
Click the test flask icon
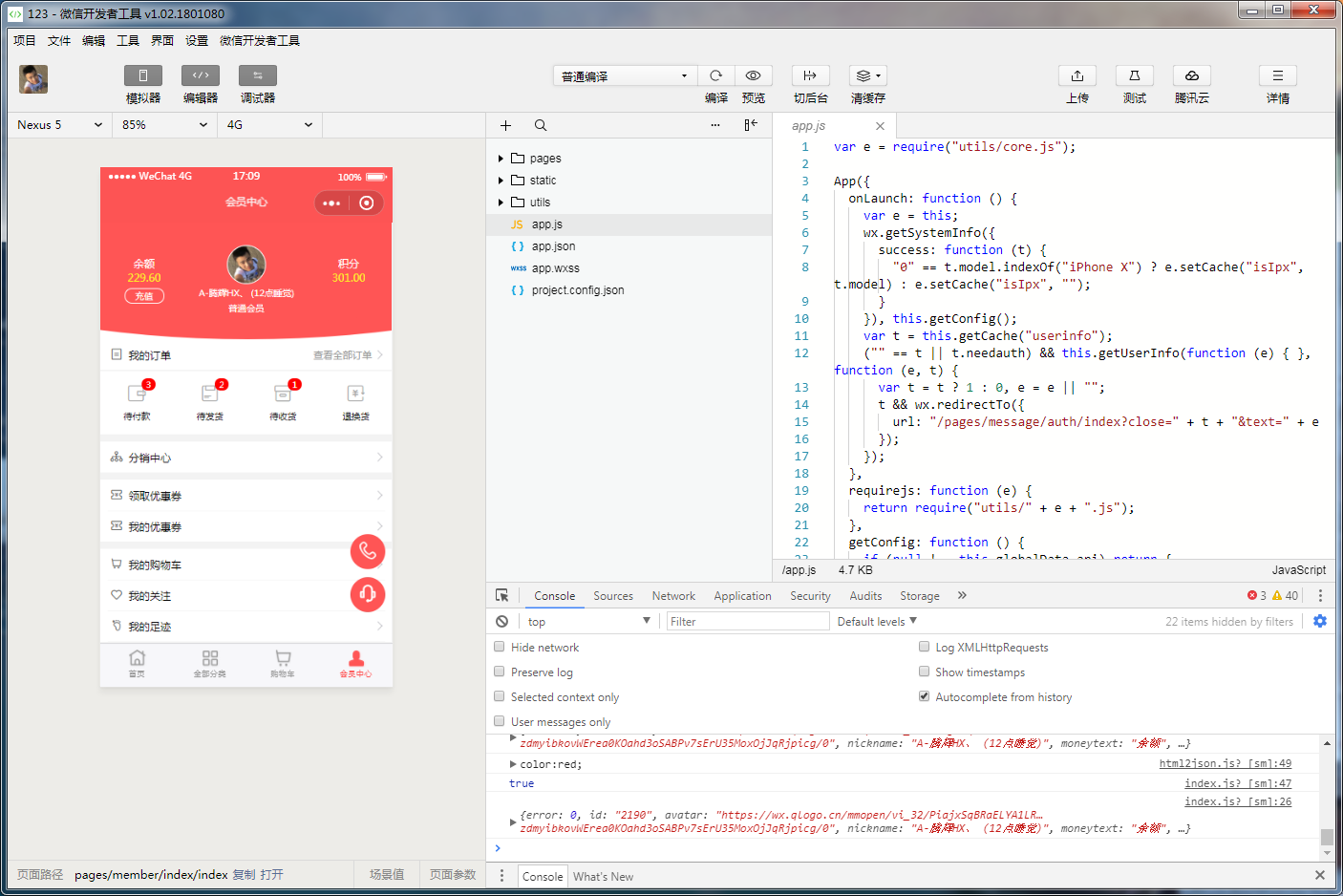point(1135,75)
